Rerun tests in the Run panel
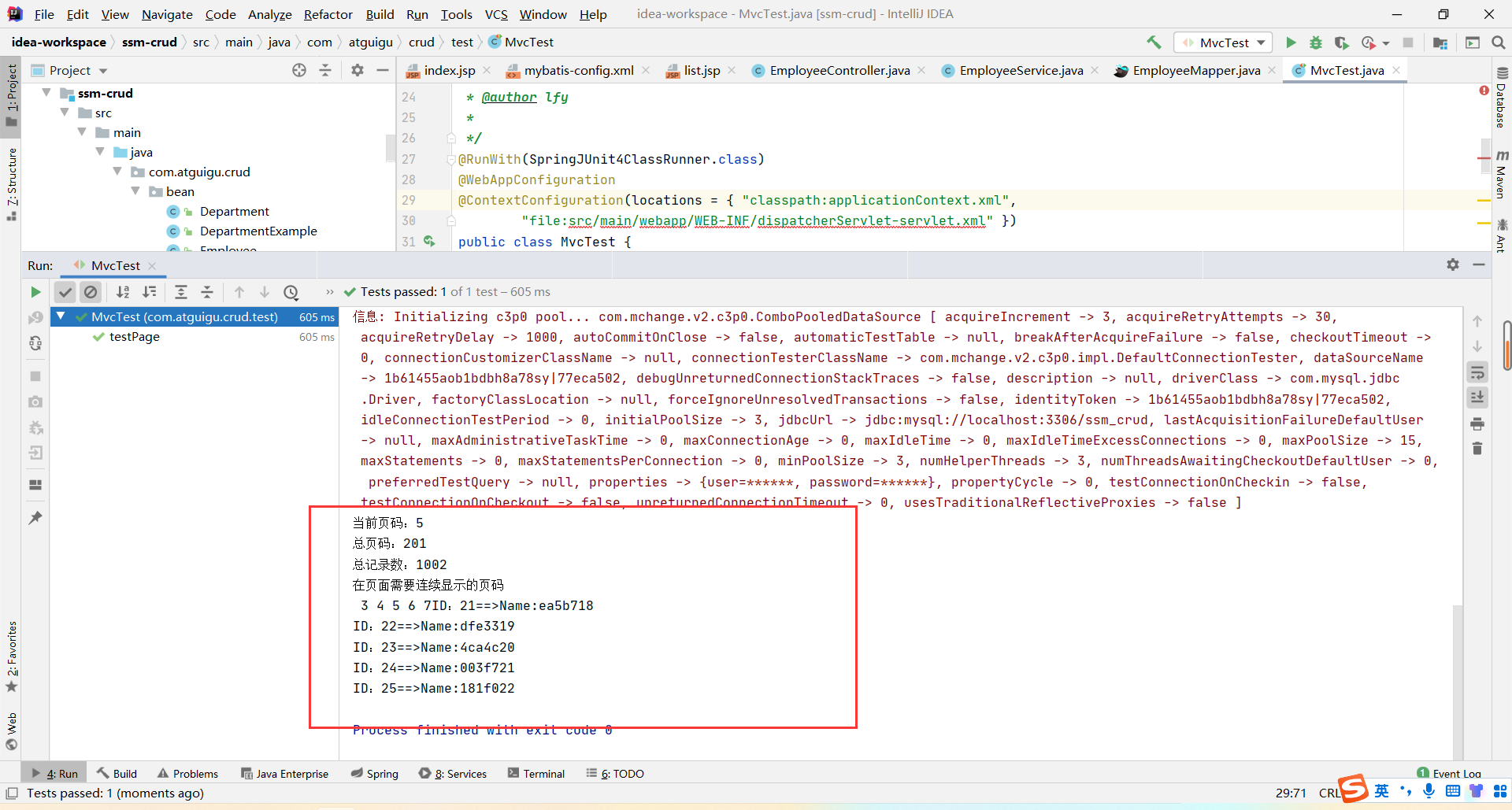1512x810 pixels. [x=35, y=292]
